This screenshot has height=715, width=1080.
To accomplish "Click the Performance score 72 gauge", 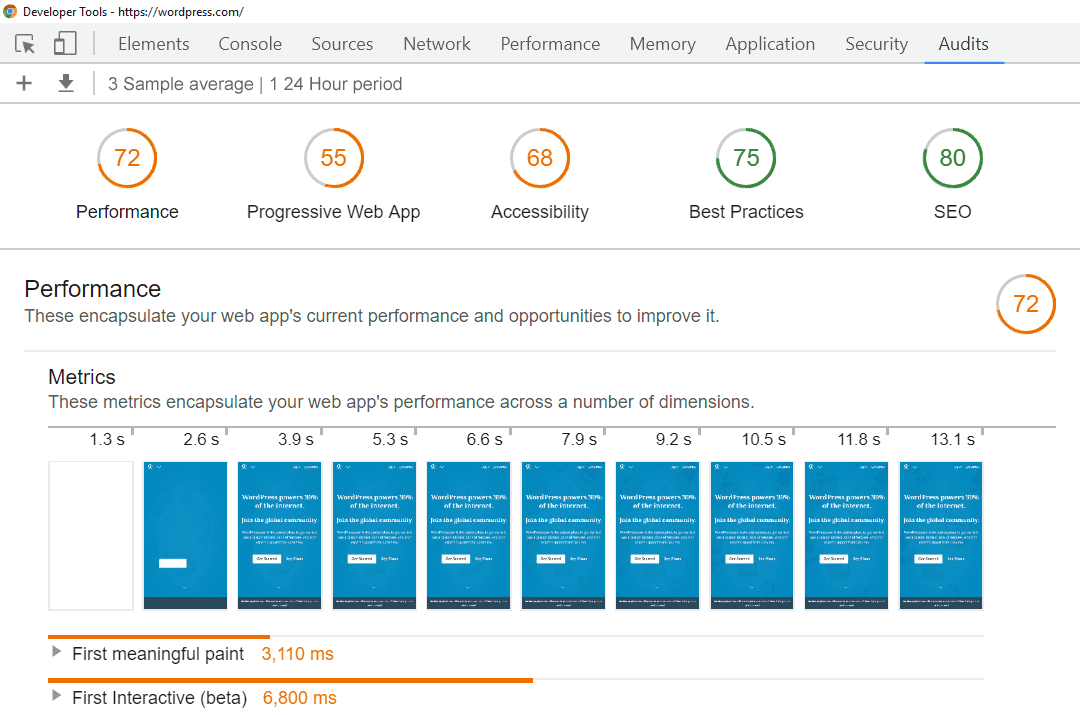I will pos(127,158).
